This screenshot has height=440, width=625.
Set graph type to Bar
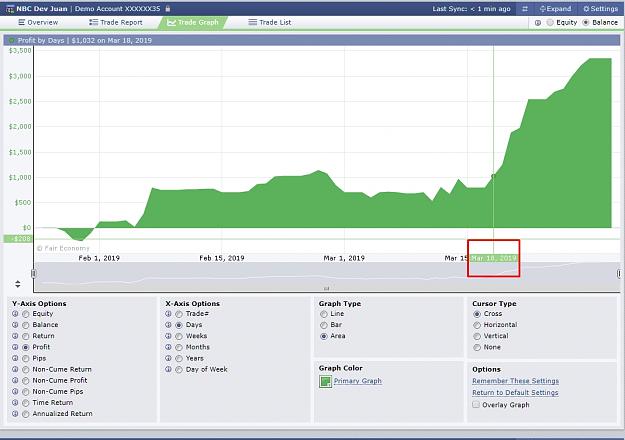pyautogui.click(x=324, y=325)
